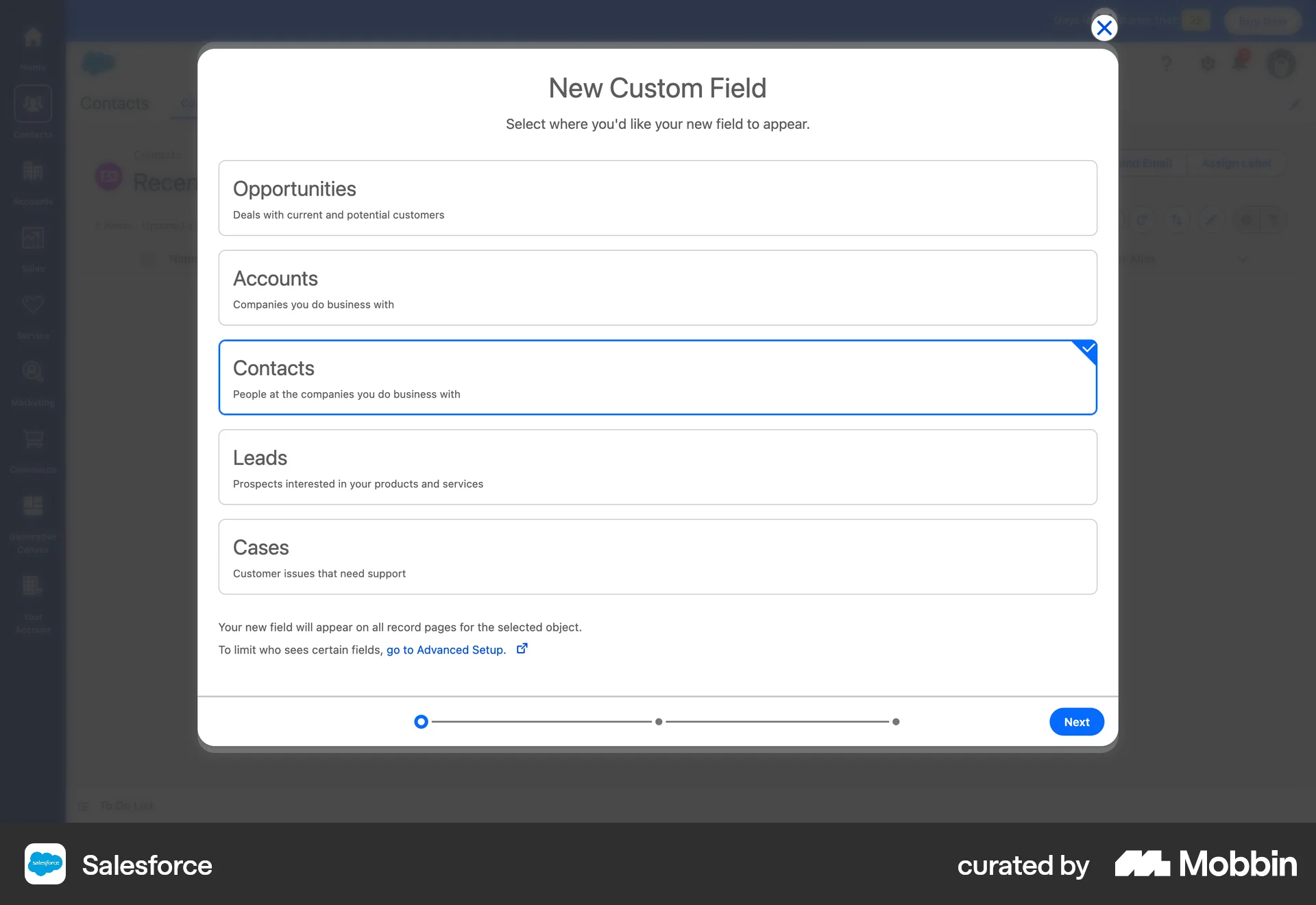Follow the go to Advanced Setup link
The width and height of the screenshot is (1316, 905).
tap(446, 649)
